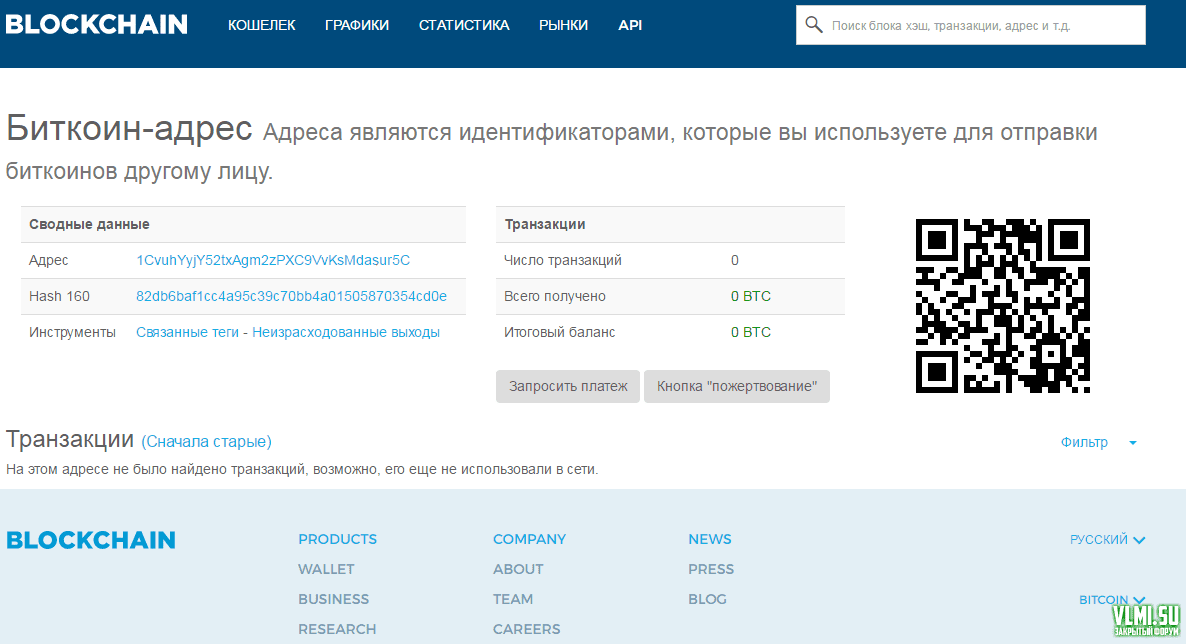
Task: Open the Графики menu item
Action: [357, 25]
